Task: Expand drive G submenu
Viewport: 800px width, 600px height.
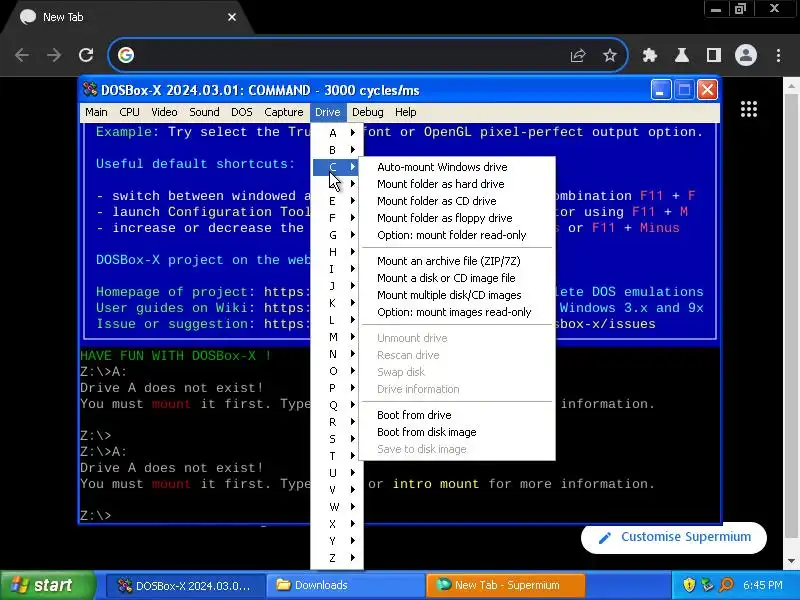Action: (337, 235)
